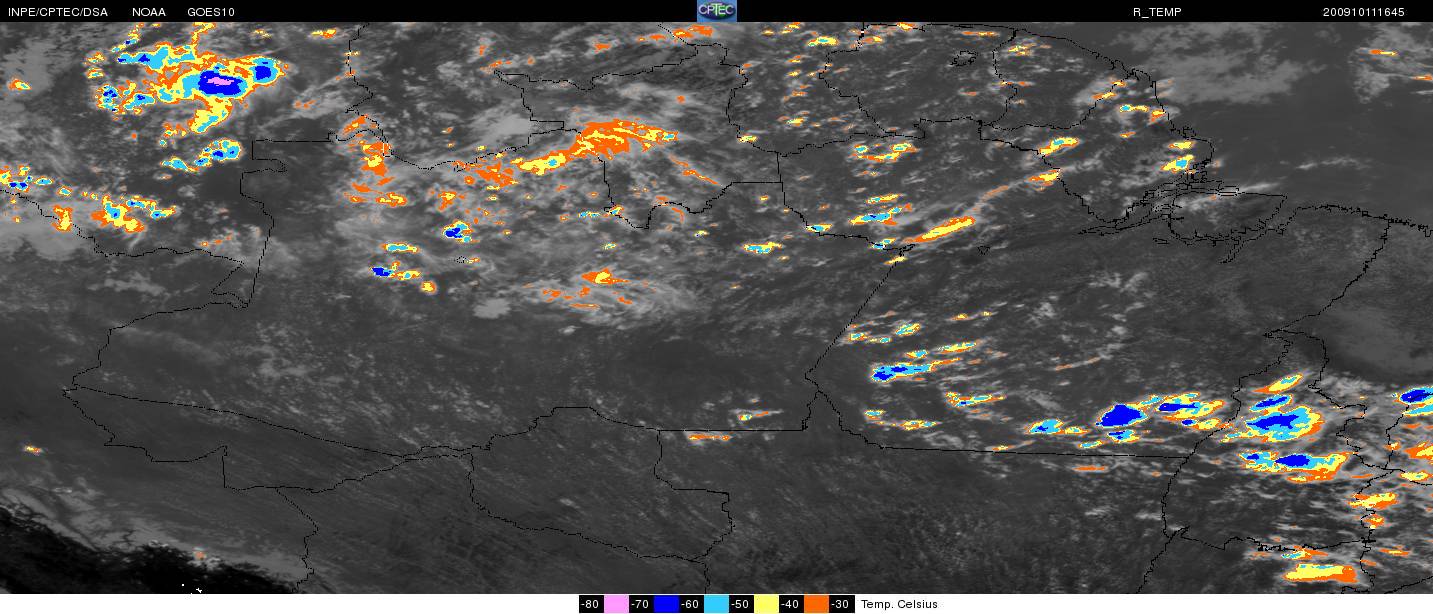Select the pink -80 legend swatch
This screenshot has width=1433, height=614.
pos(616,604)
